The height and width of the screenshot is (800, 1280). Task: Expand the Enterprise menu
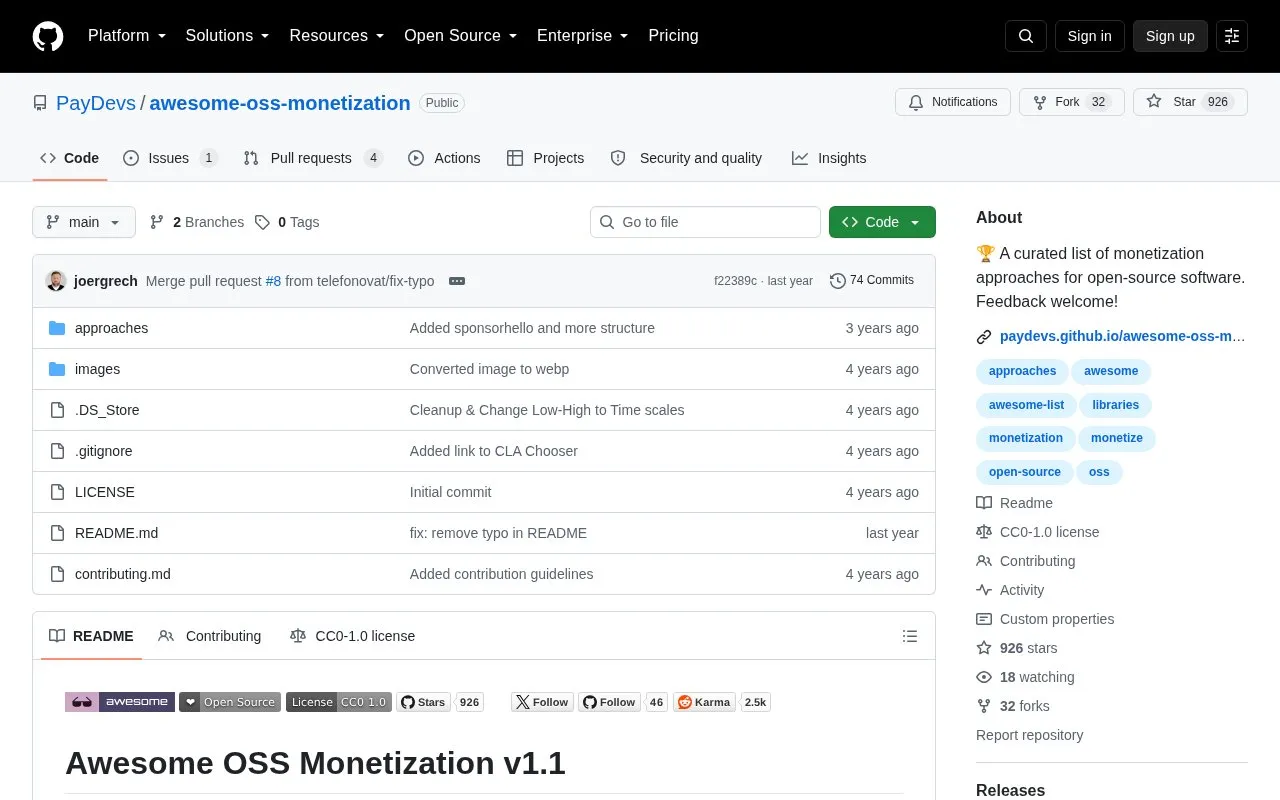tap(582, 36)
